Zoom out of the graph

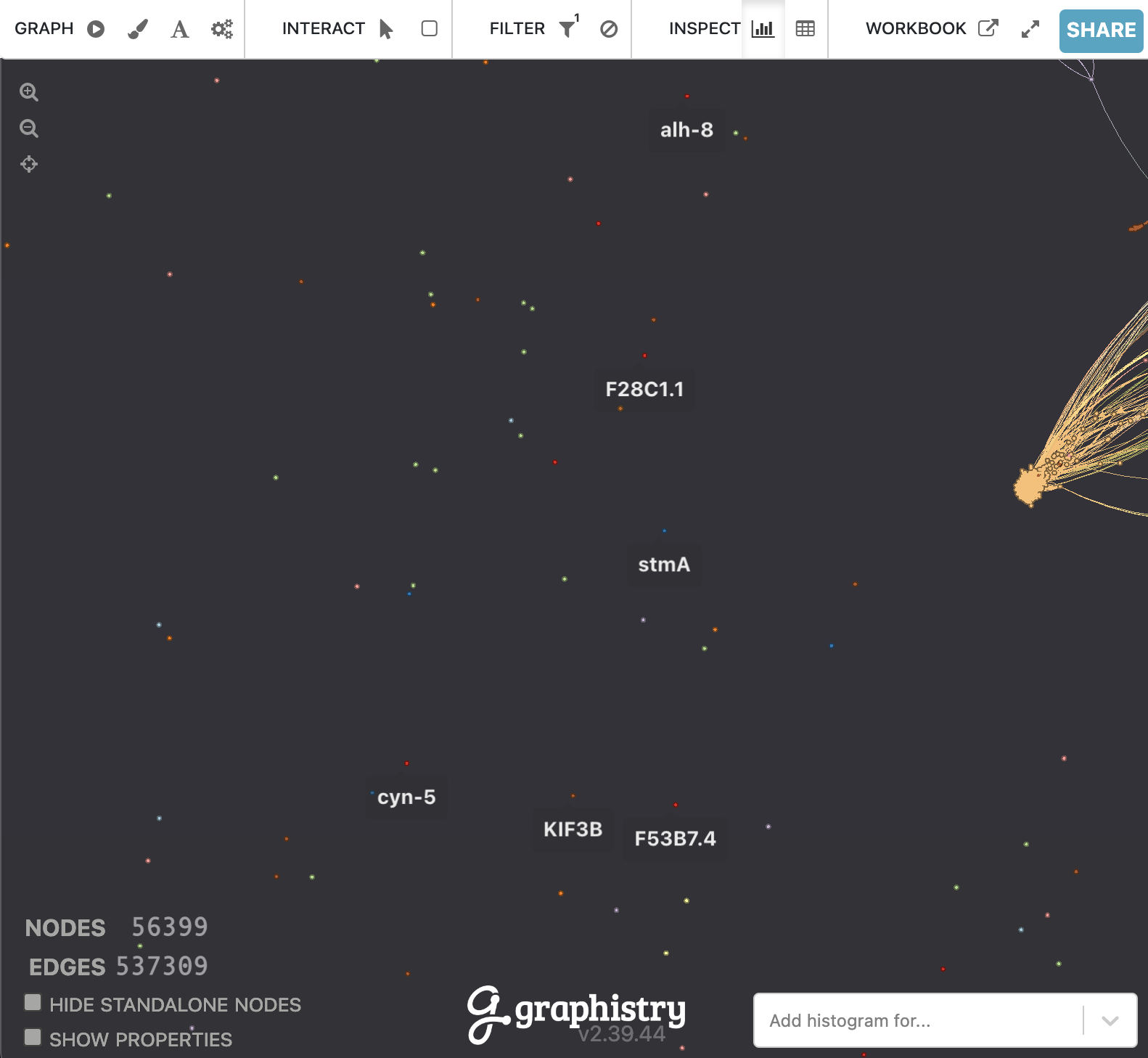[29, 128]
